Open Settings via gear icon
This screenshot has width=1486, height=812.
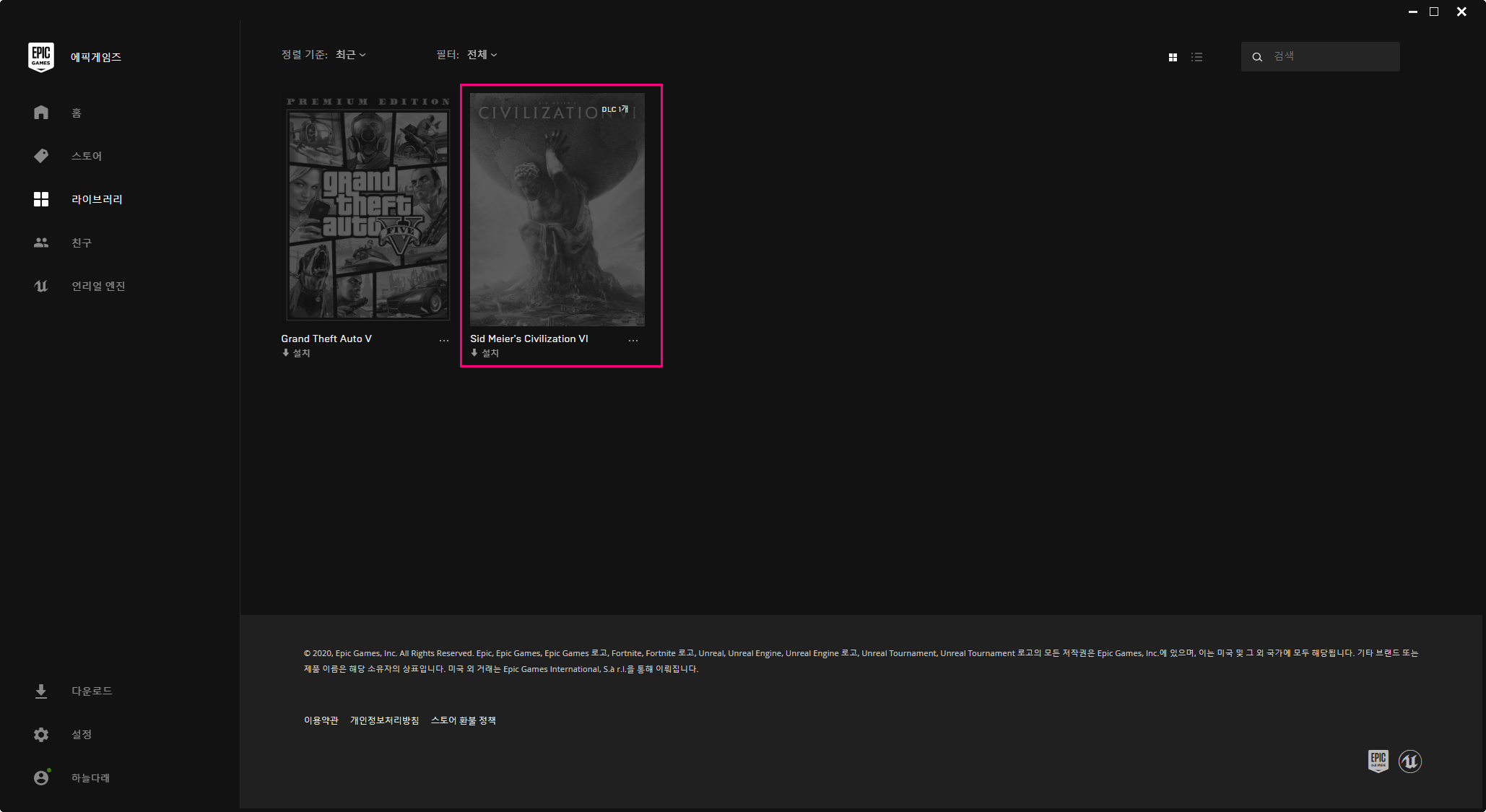[x=41, y=734]
